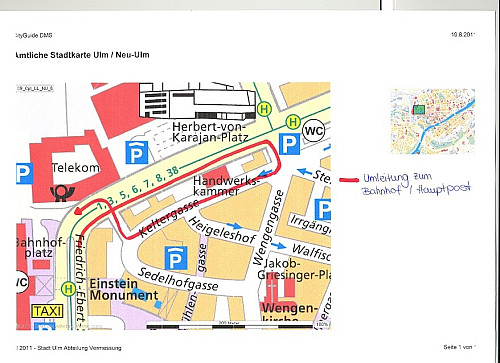Click the parking P icon near Irrgängle

pos(323,210)
